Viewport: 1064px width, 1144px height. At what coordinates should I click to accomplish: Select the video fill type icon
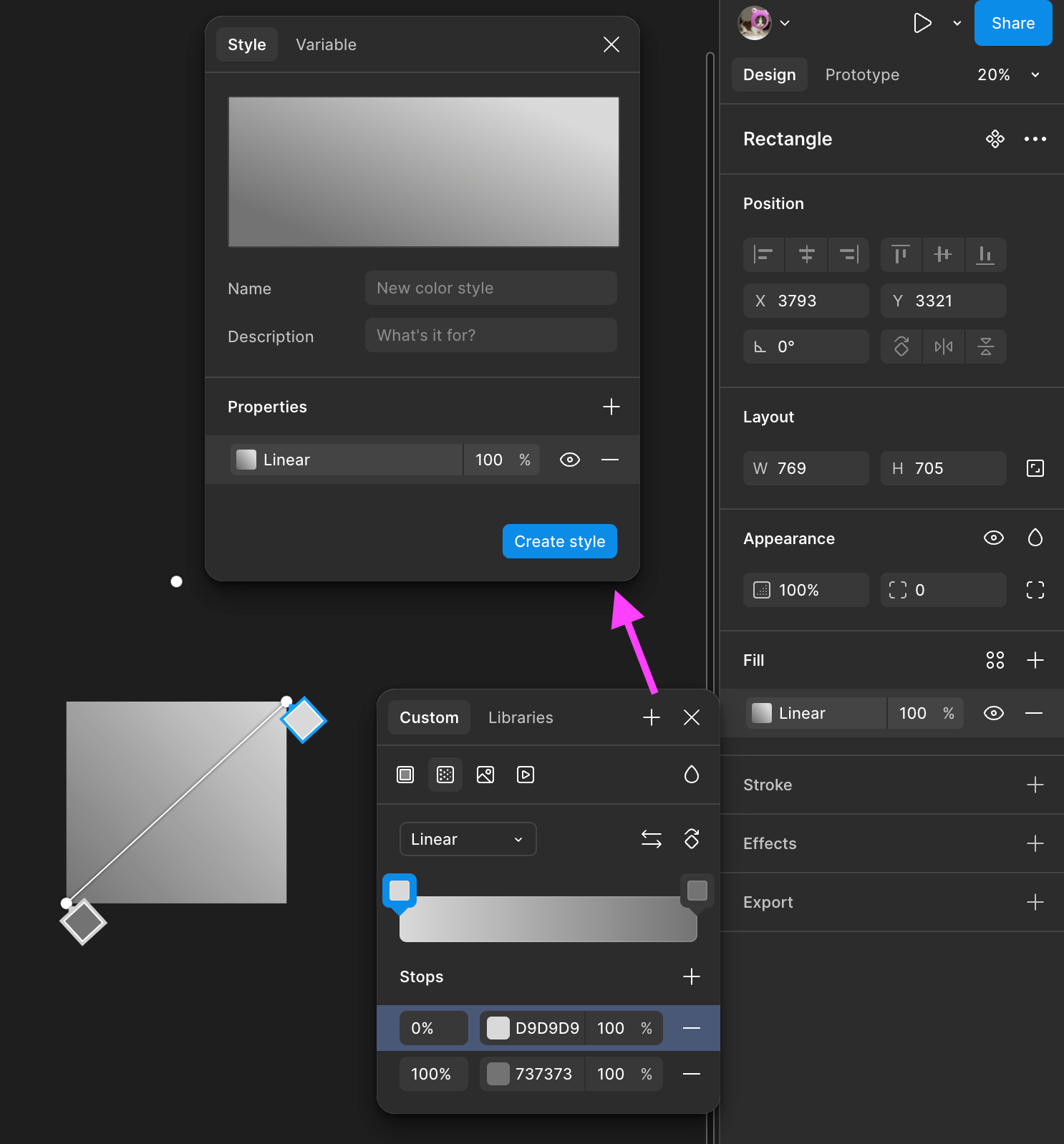point(526,775)
